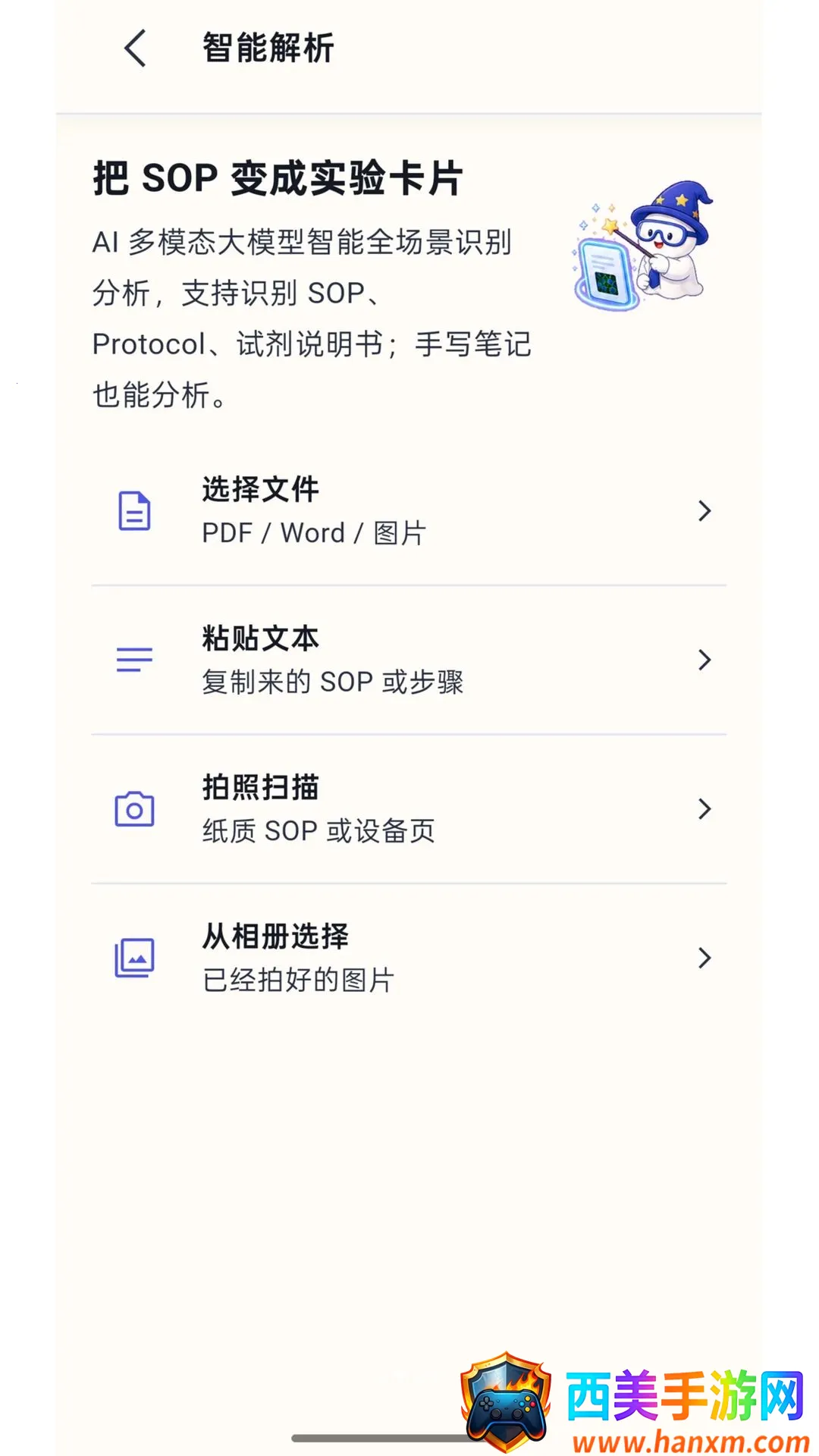Expand the 粘贴文本 chevron arrow
The image size is (819, 1456).
tap(704, 660)
